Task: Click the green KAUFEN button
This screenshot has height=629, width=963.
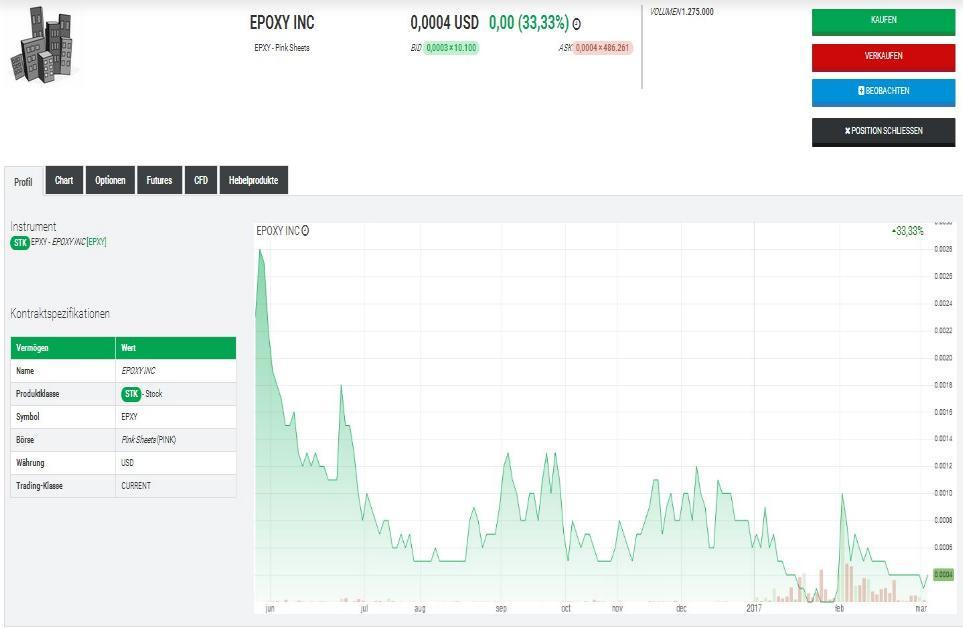Action: pos(883,21)
